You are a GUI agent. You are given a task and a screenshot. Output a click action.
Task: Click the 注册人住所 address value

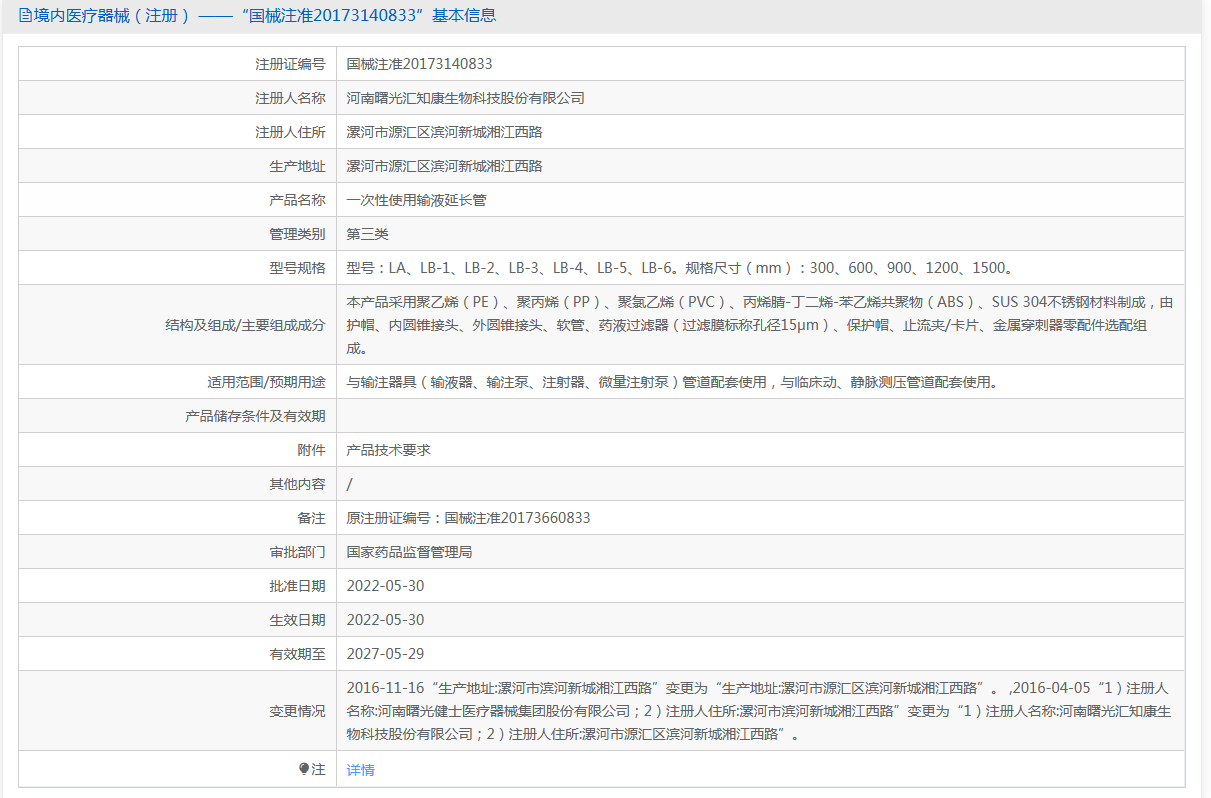[x=444, y=132]
